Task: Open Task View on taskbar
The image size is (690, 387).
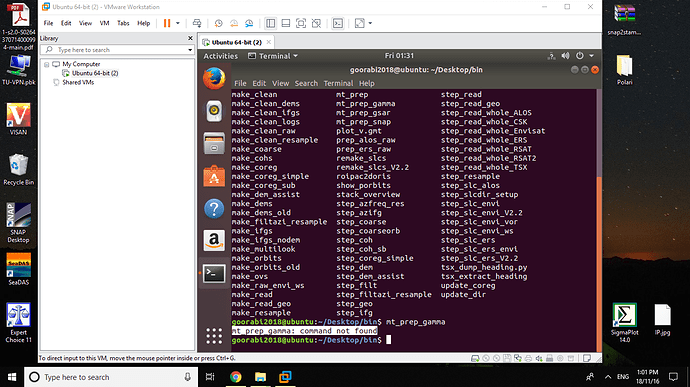Action: pyautogui.click(x=210, y=377)
